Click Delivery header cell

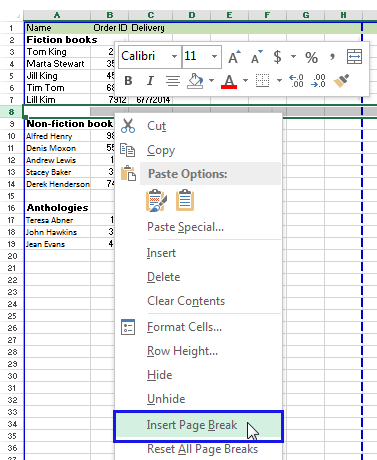point(150,28)
